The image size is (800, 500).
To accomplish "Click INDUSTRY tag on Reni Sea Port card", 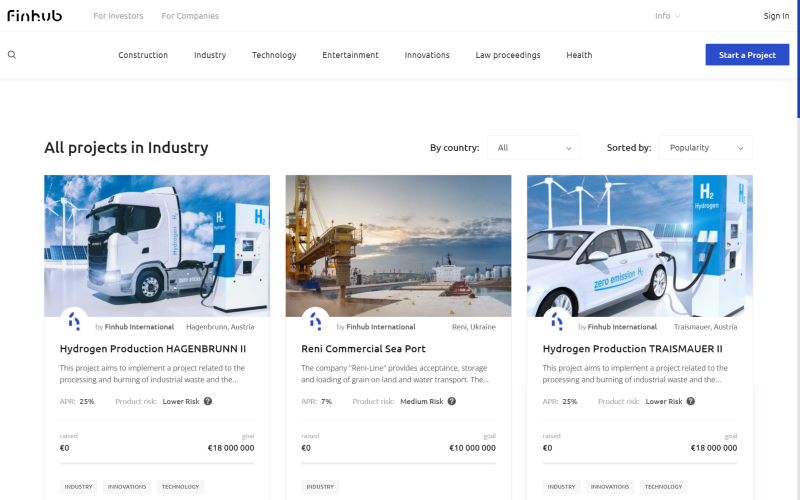I will coord(320,487).
